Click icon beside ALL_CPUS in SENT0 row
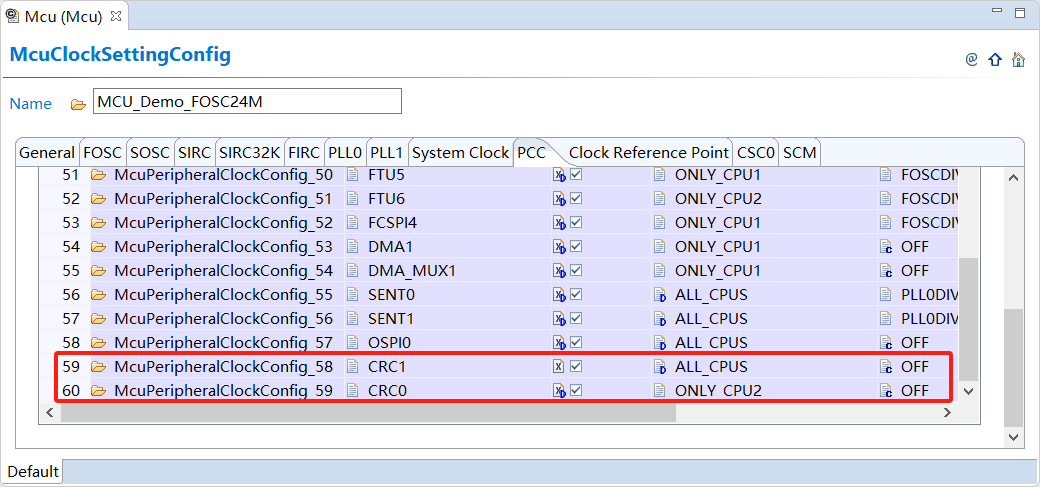The height and width of the screenshot is (487, 1040). (659, 295)
